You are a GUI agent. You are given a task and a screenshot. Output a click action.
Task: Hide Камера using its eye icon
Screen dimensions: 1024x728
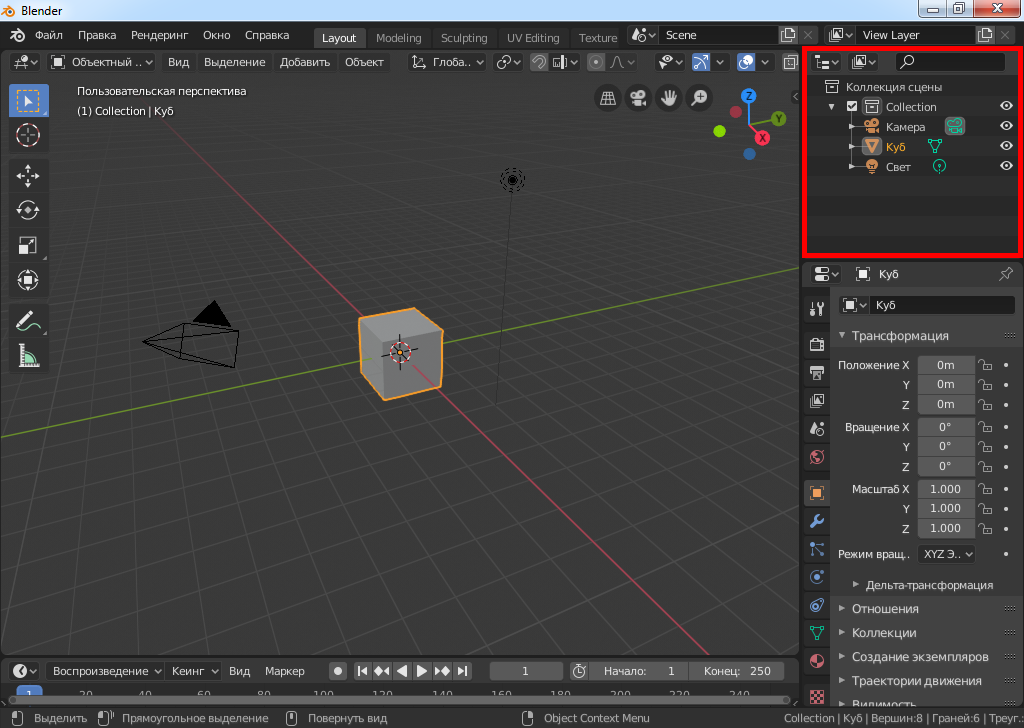coord(1007,126)
